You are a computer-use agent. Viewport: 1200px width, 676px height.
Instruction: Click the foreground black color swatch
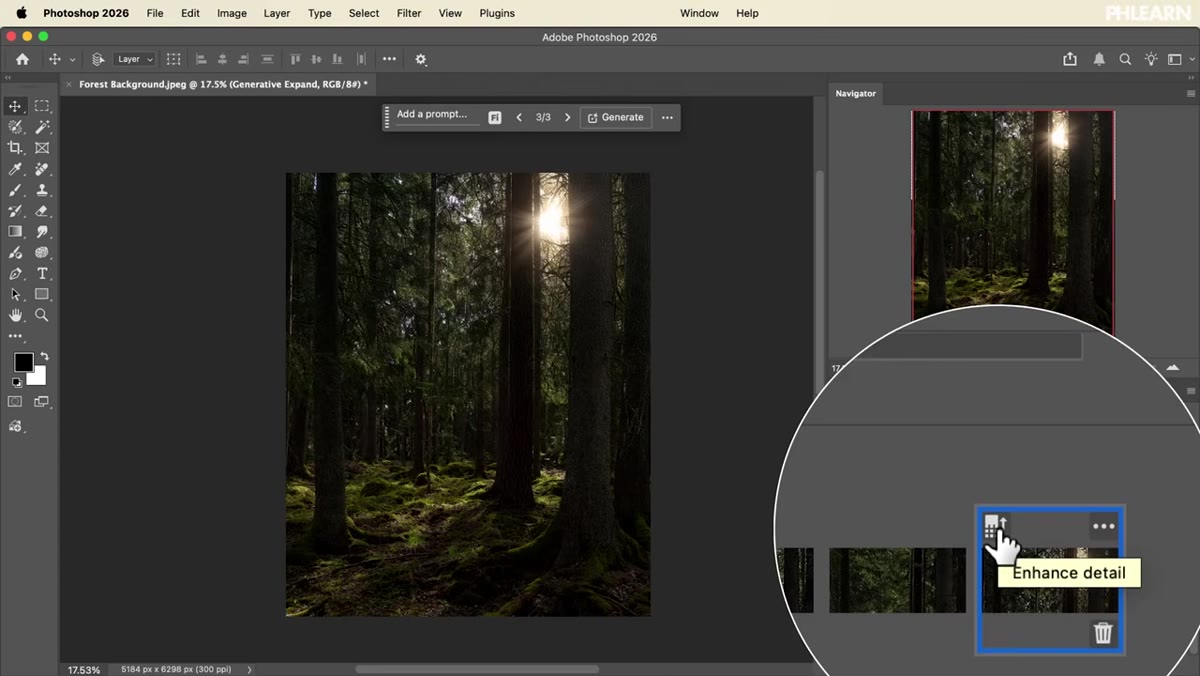click(23, 362)
